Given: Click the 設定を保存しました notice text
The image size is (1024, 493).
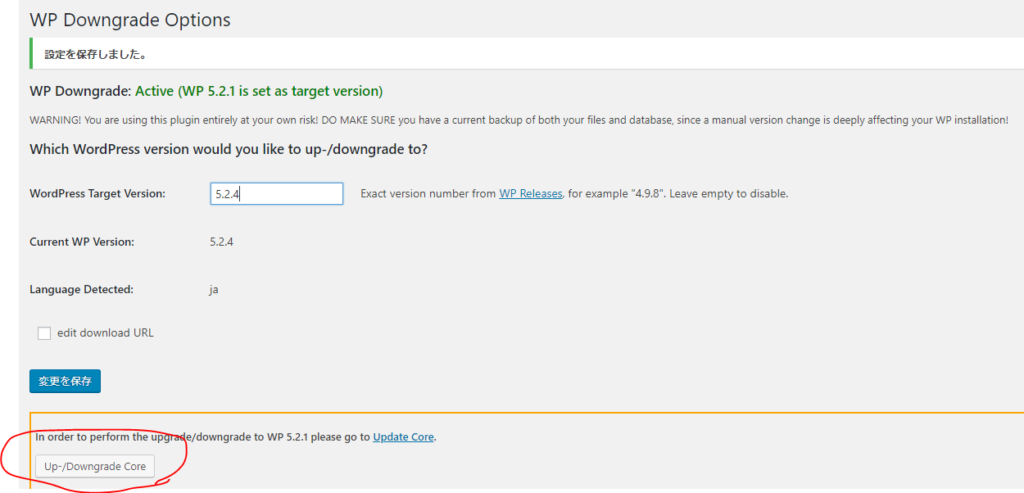Looking at the screenshot, I should 95,54.
